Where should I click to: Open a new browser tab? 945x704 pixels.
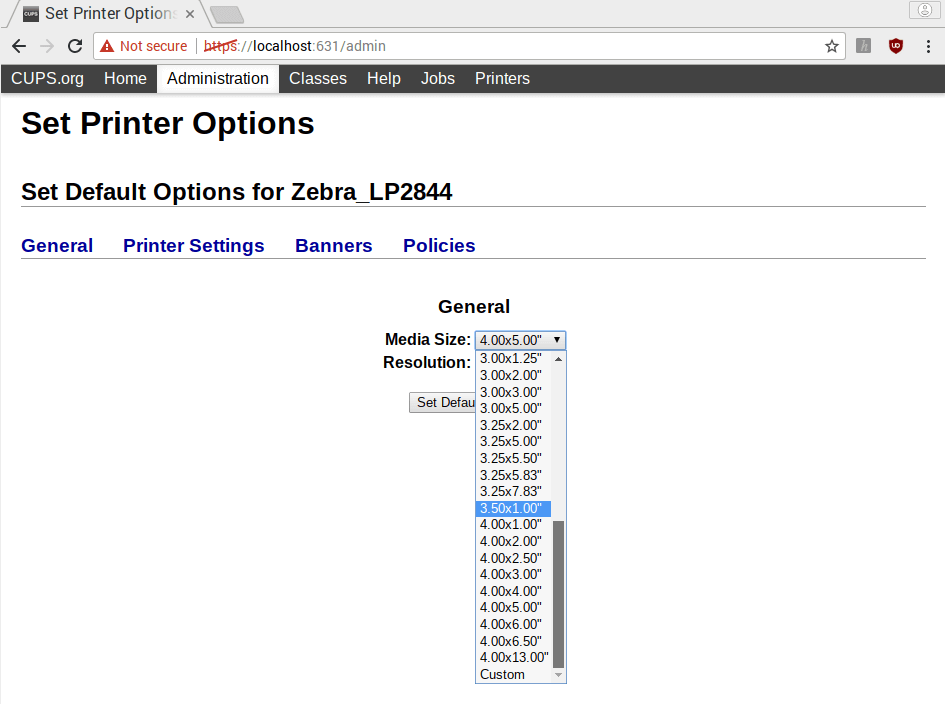[x=227, y=14]
